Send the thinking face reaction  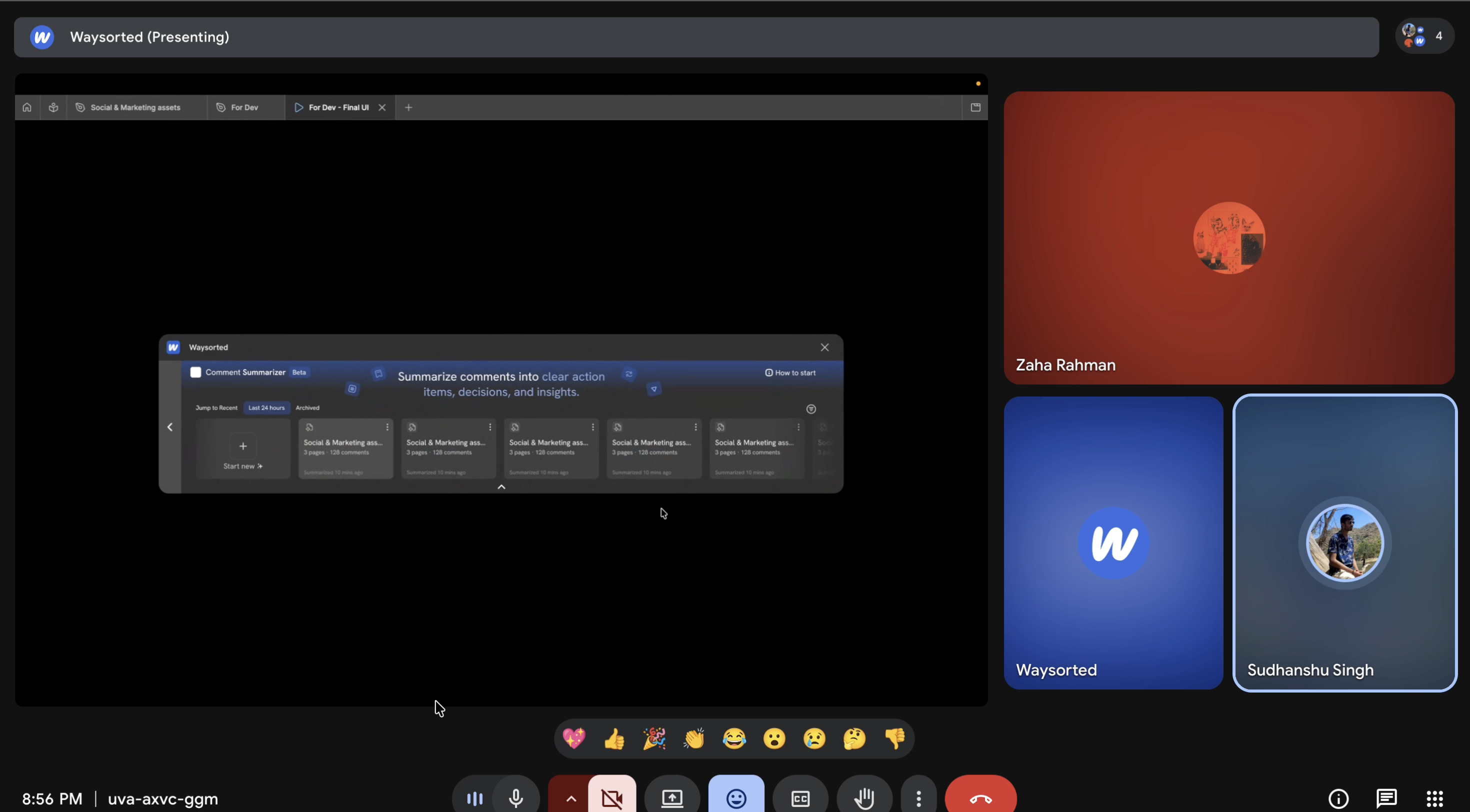[854, 738]
